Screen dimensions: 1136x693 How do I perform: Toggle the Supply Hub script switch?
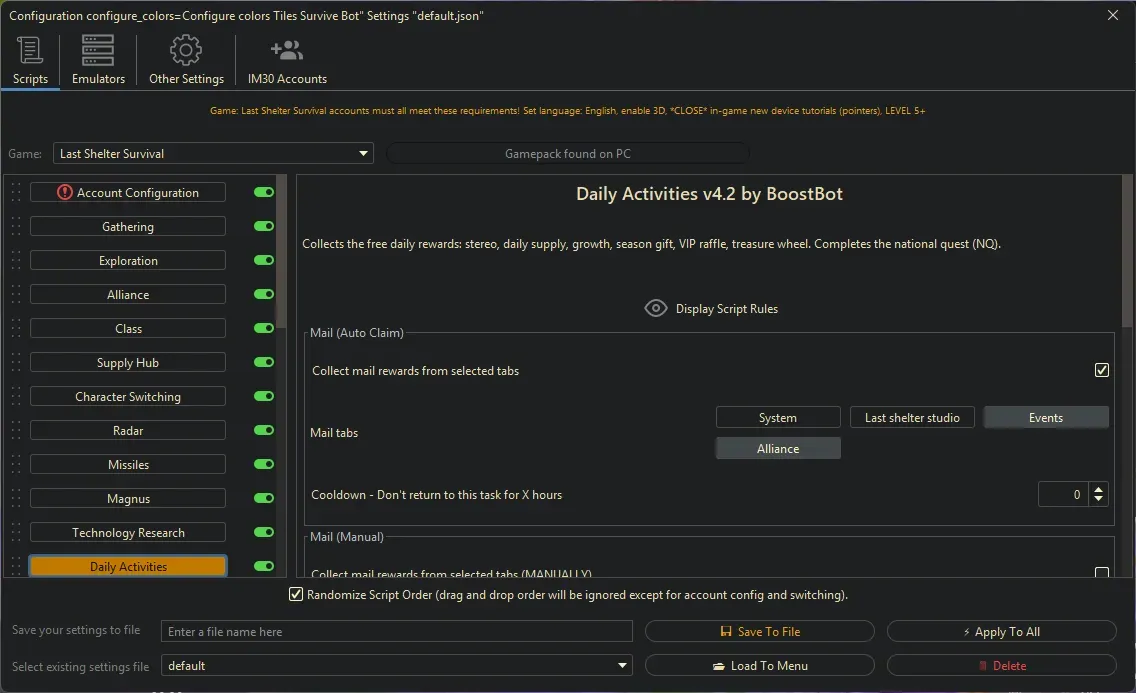click(264, 362)
